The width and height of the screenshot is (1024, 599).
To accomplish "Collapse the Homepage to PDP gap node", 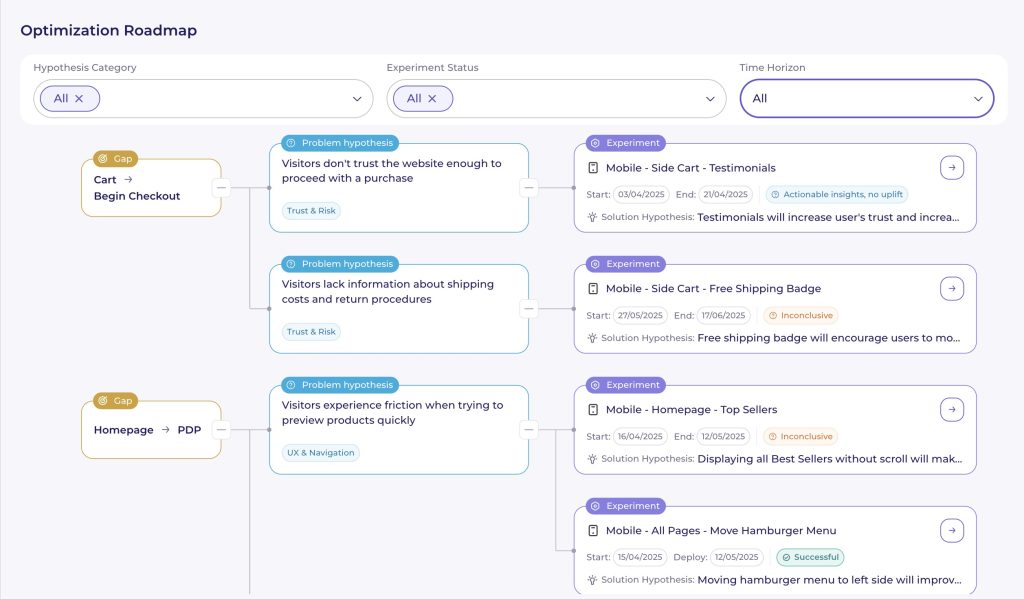I will point(221,430).
